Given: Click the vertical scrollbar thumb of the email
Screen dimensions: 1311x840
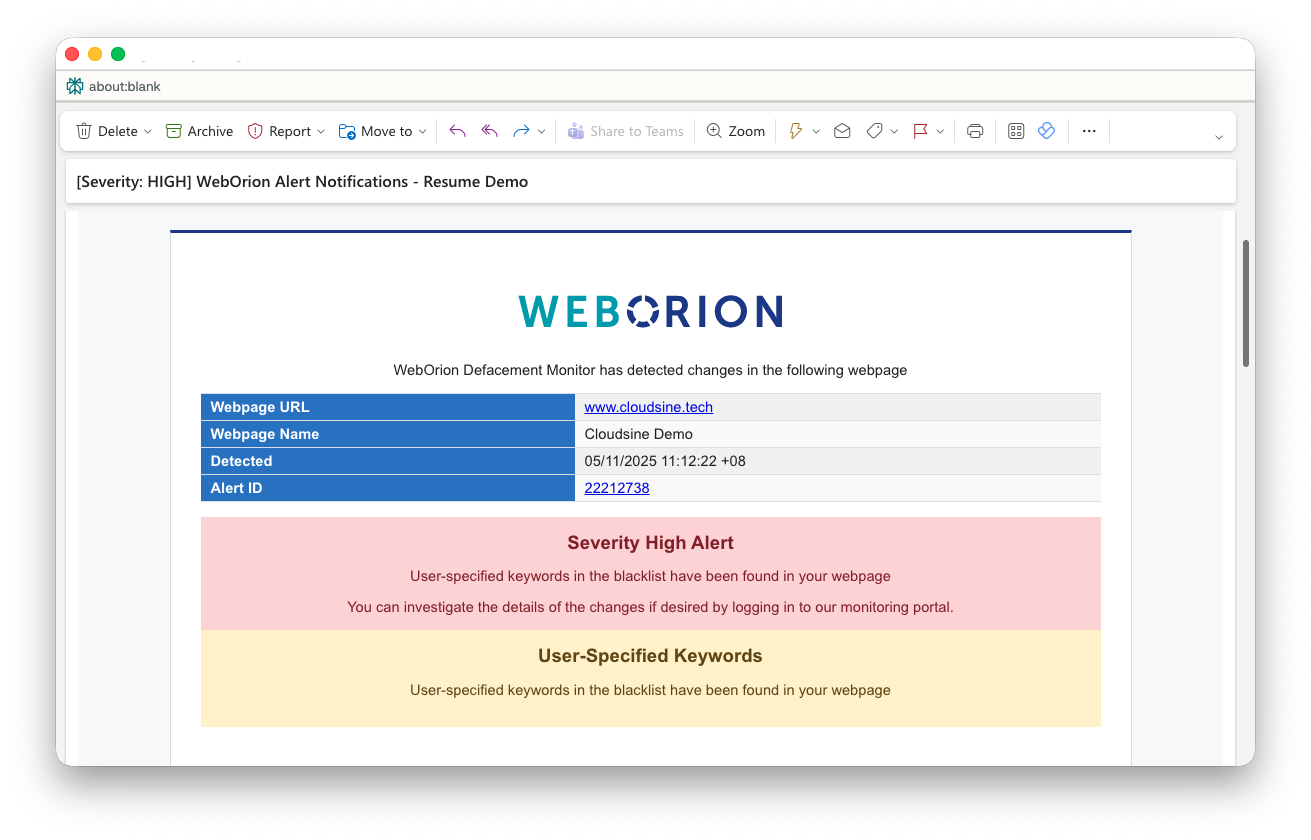Looking at the screenshot, I should click(x=1246, y=303).
